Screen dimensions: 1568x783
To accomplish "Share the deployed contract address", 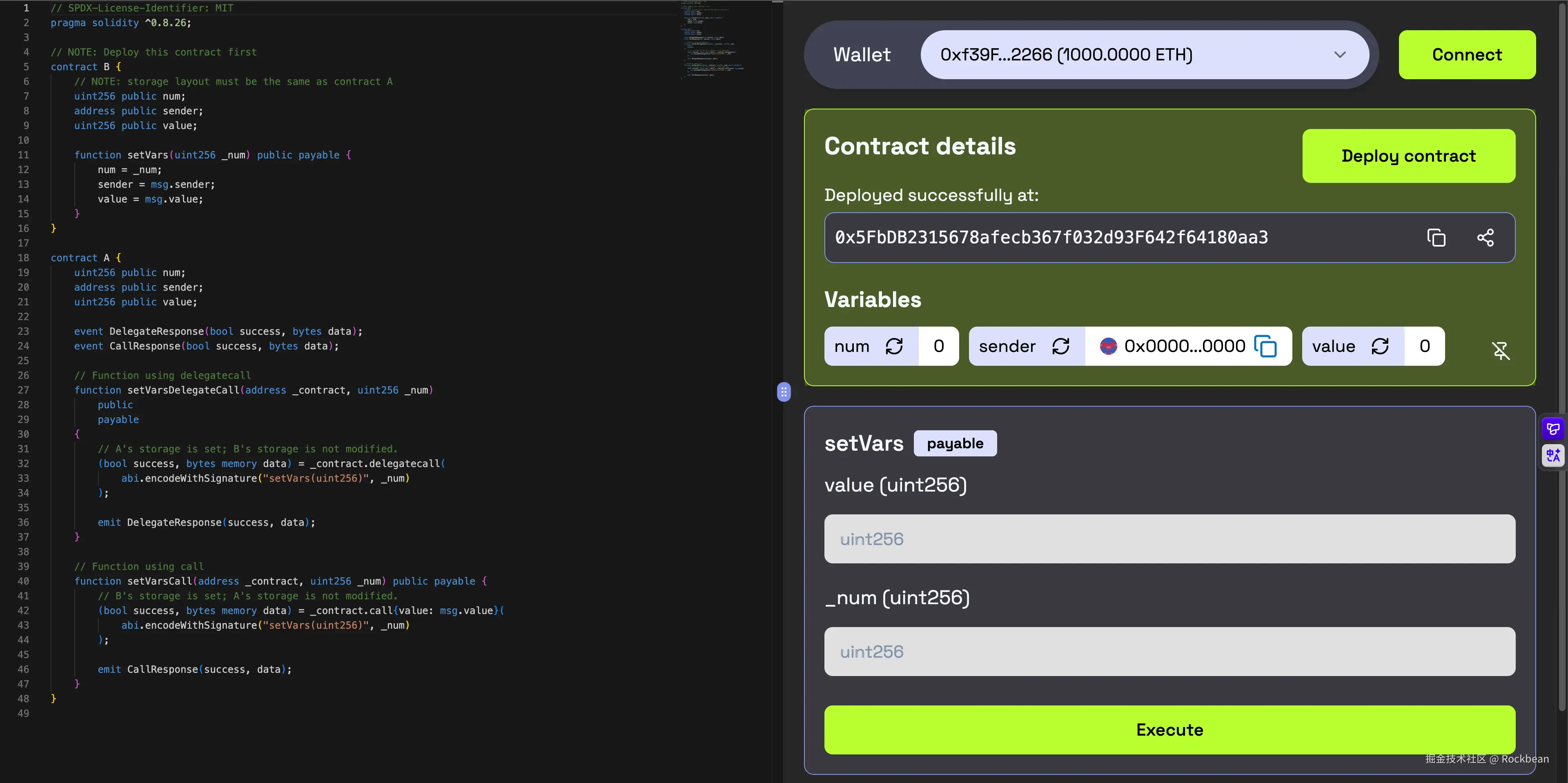I will click(x=1486, y=238).
